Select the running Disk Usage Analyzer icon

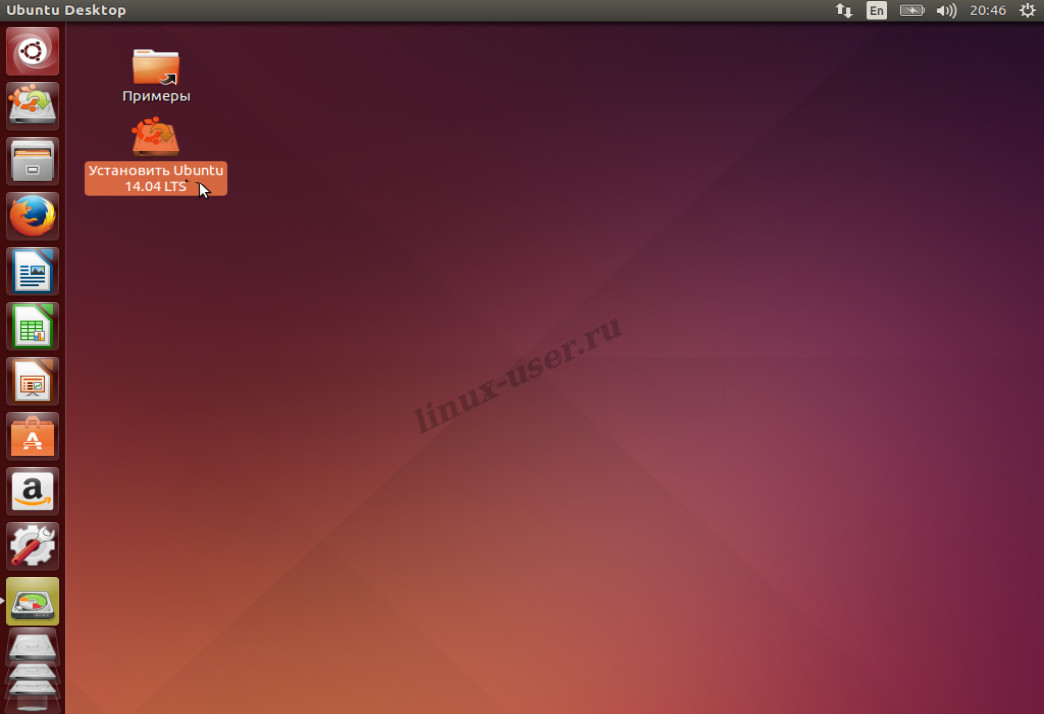(x=33, y=601)
